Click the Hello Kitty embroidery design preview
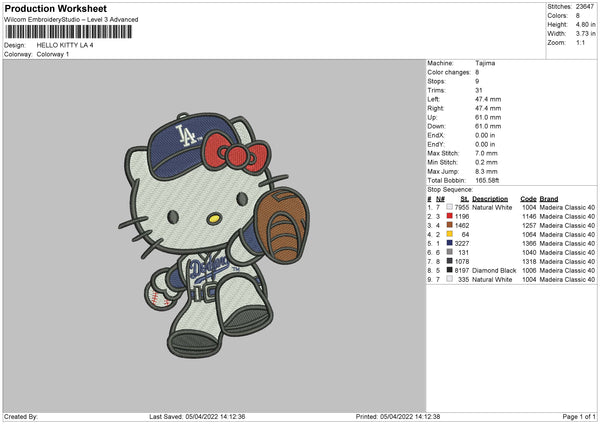The width and height of the screenshot is (600, 424). coord(214,235)
